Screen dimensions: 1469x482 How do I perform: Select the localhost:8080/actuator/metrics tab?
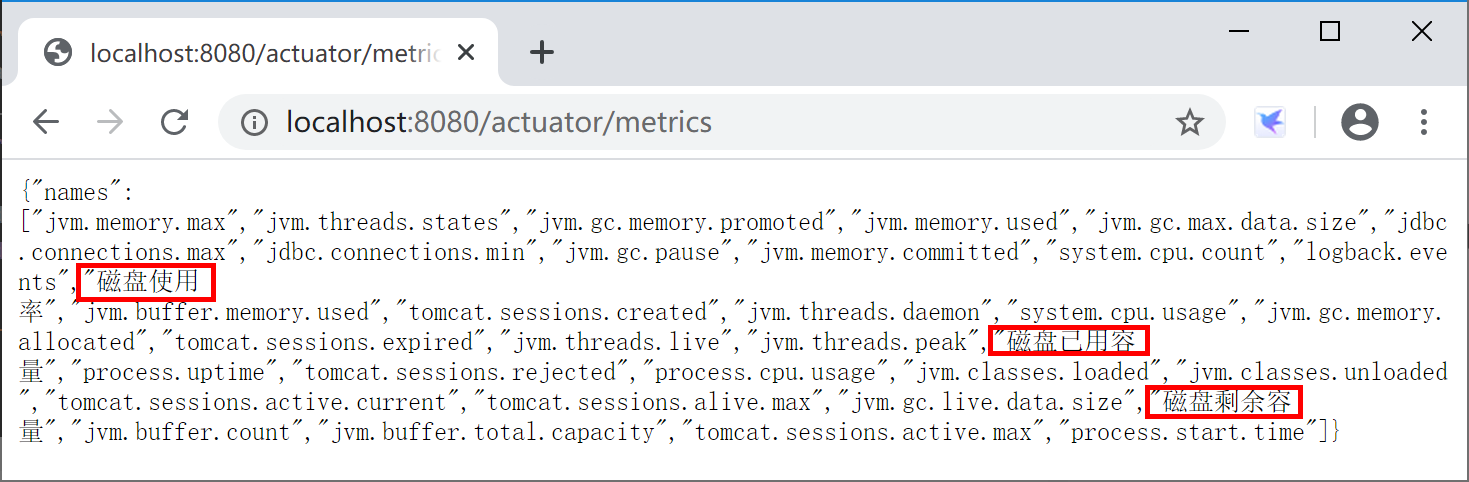click(265, 53)
